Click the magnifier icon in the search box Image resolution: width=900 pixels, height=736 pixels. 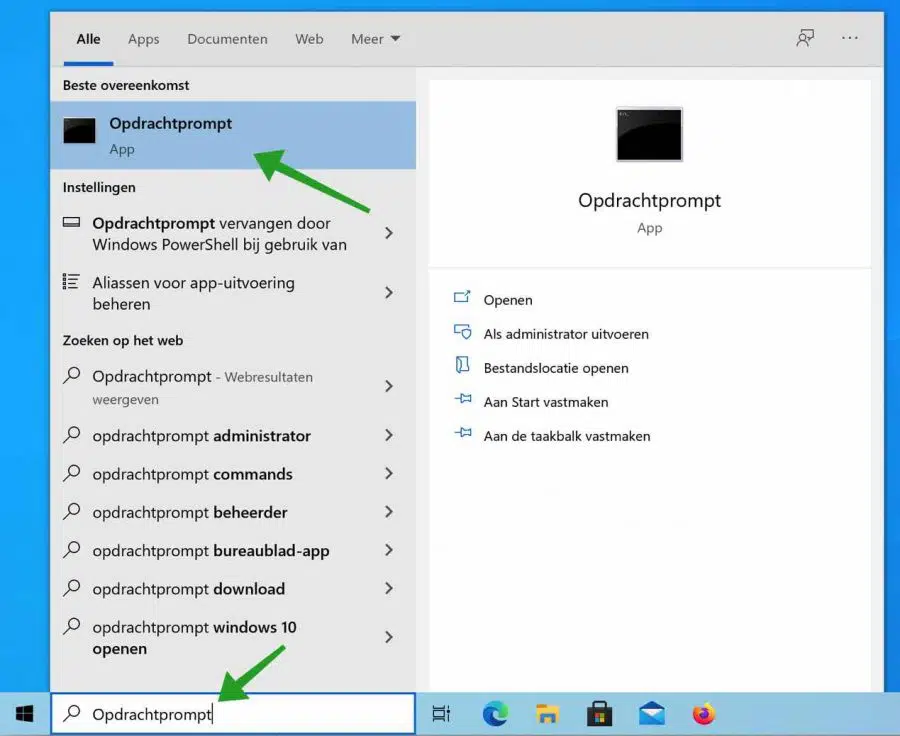(72, 713)
